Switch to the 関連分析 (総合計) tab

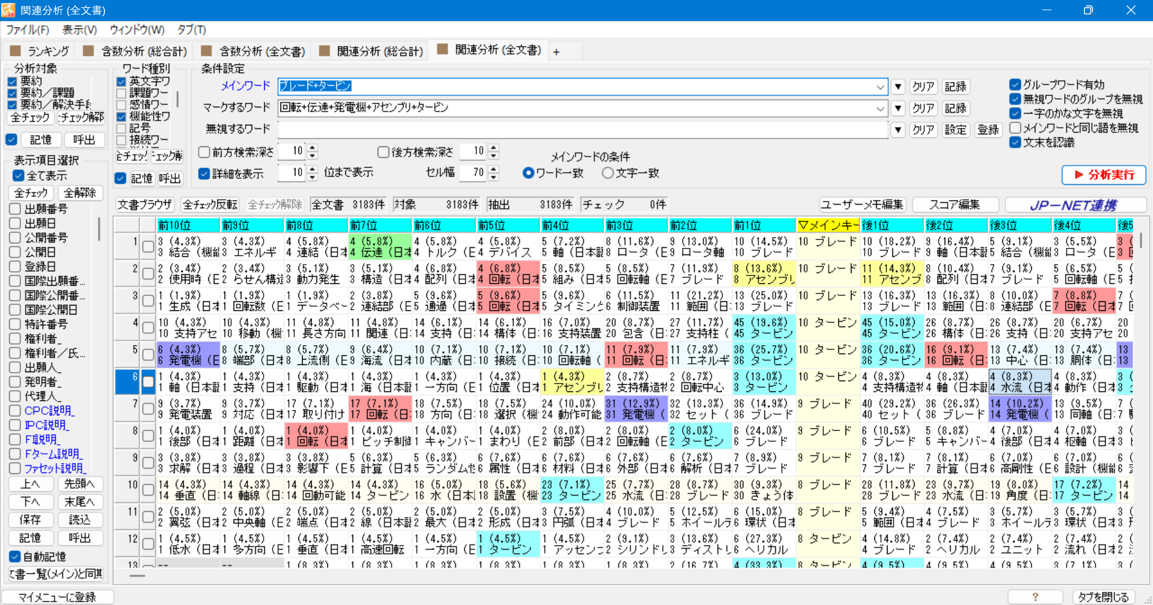point(372,51)
